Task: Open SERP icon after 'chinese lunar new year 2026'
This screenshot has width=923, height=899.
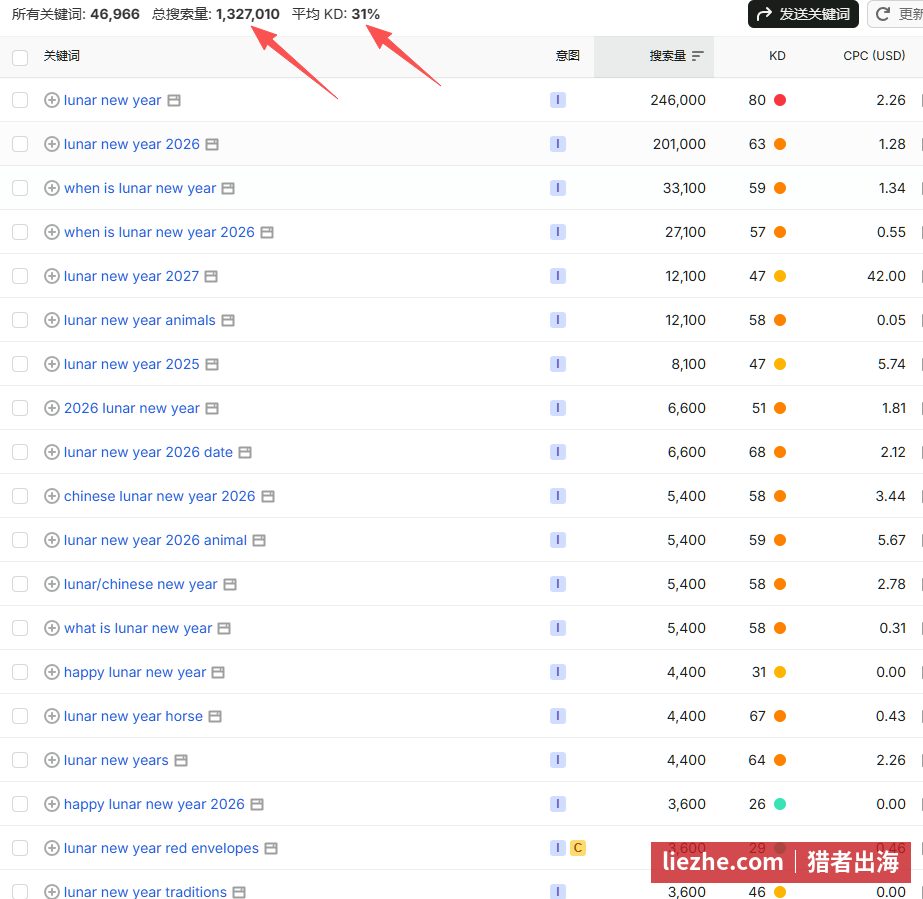Action: tap(268, 496)
